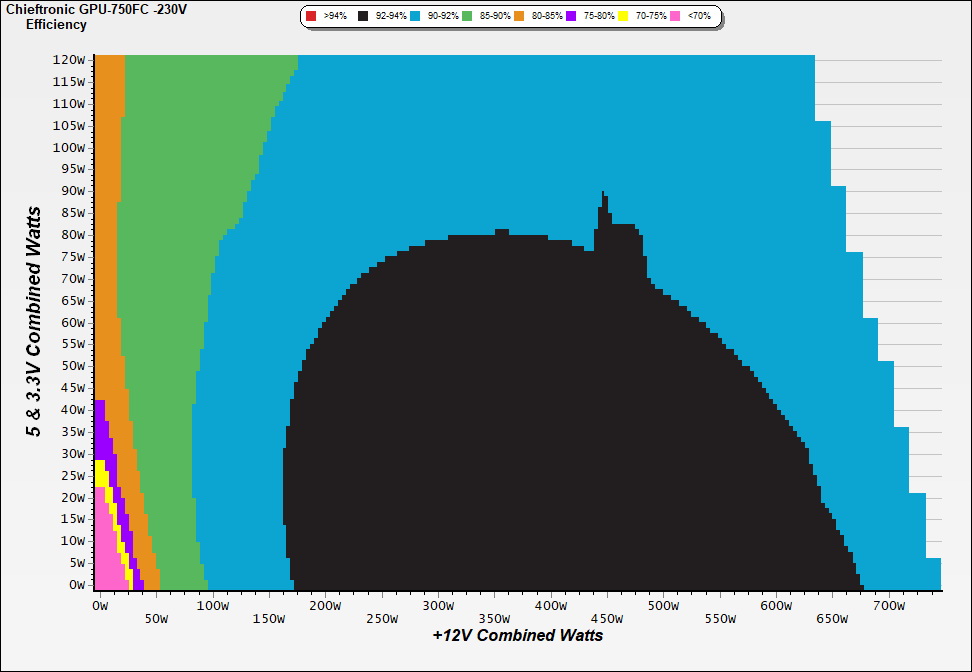Click the +12V Combined Watts axis title
The image size is (972, 672).
pos(518,635)
